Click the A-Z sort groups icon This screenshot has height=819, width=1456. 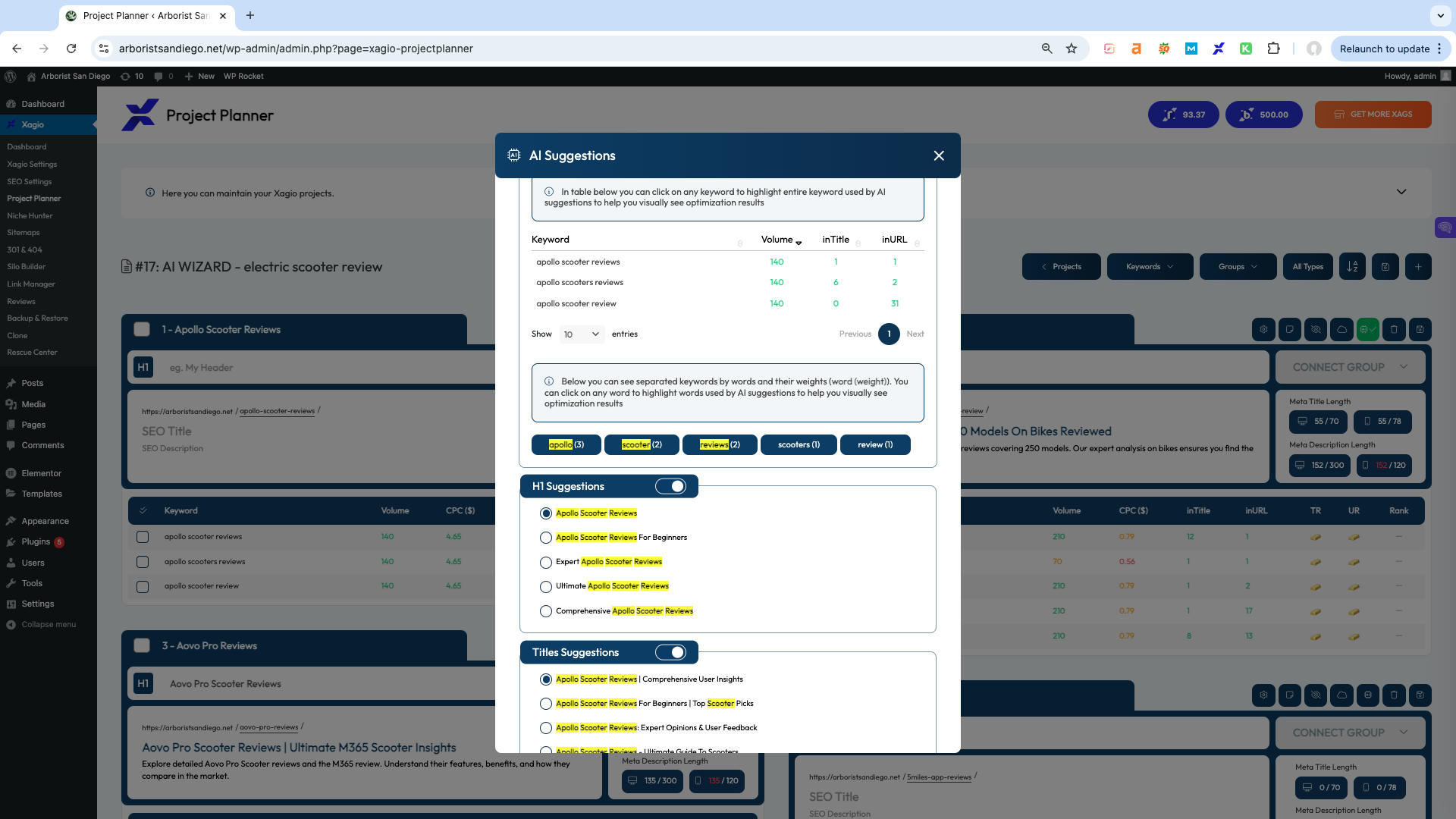(x=1352, y=267)
